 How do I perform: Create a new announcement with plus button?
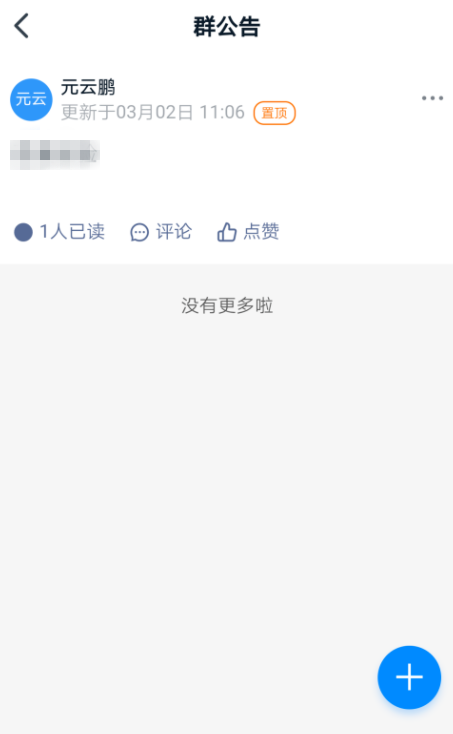409,677
